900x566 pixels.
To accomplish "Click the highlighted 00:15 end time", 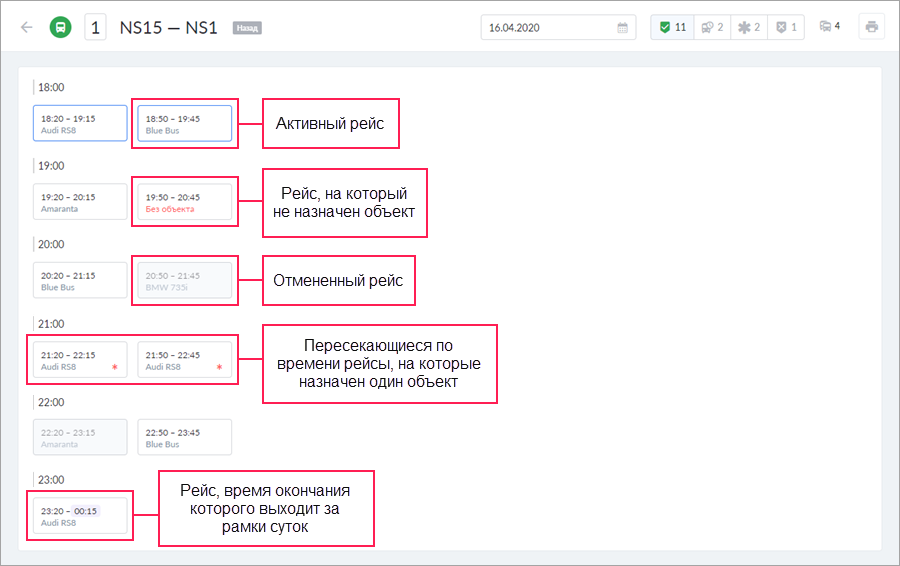I will 86,511.
